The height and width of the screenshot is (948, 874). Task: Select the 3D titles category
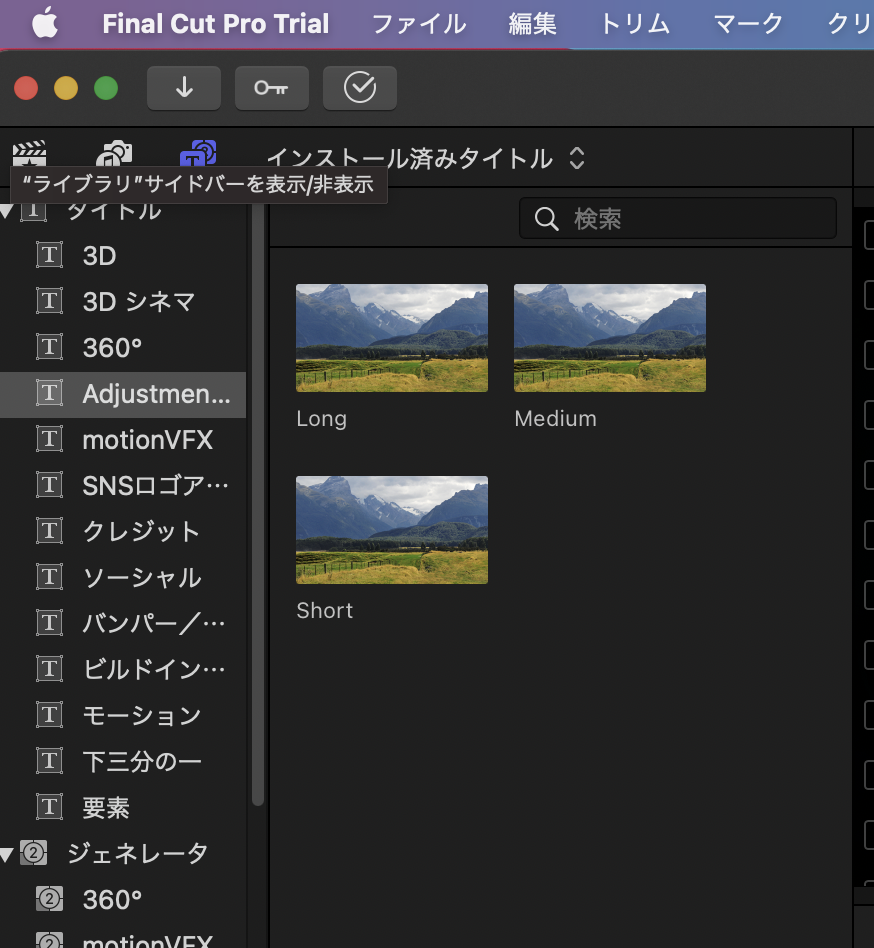tap(123, 256)
